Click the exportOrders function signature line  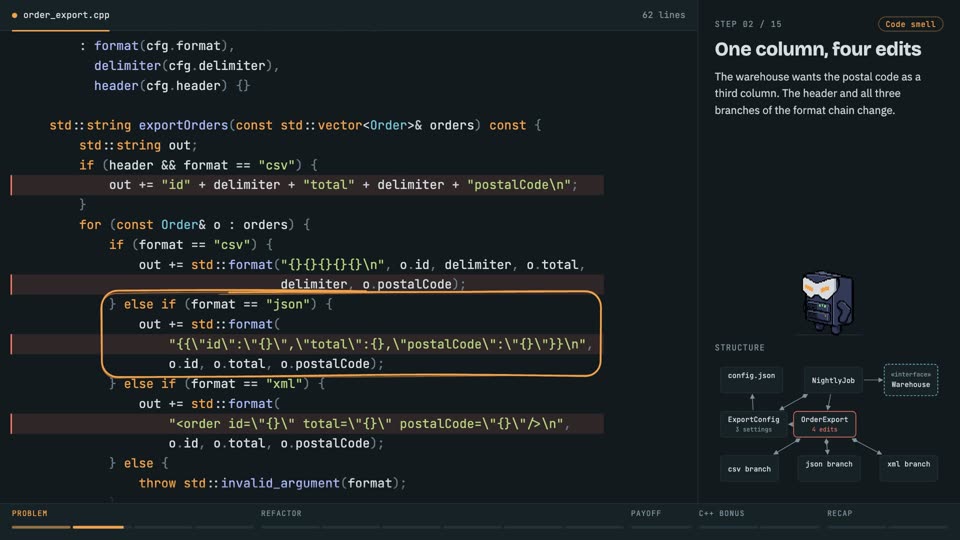295,125
